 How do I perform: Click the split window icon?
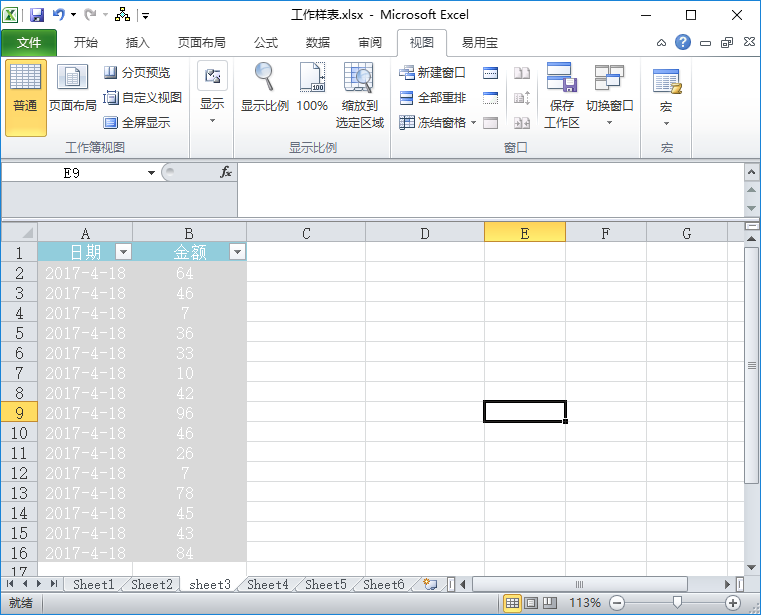click(491, 73)
